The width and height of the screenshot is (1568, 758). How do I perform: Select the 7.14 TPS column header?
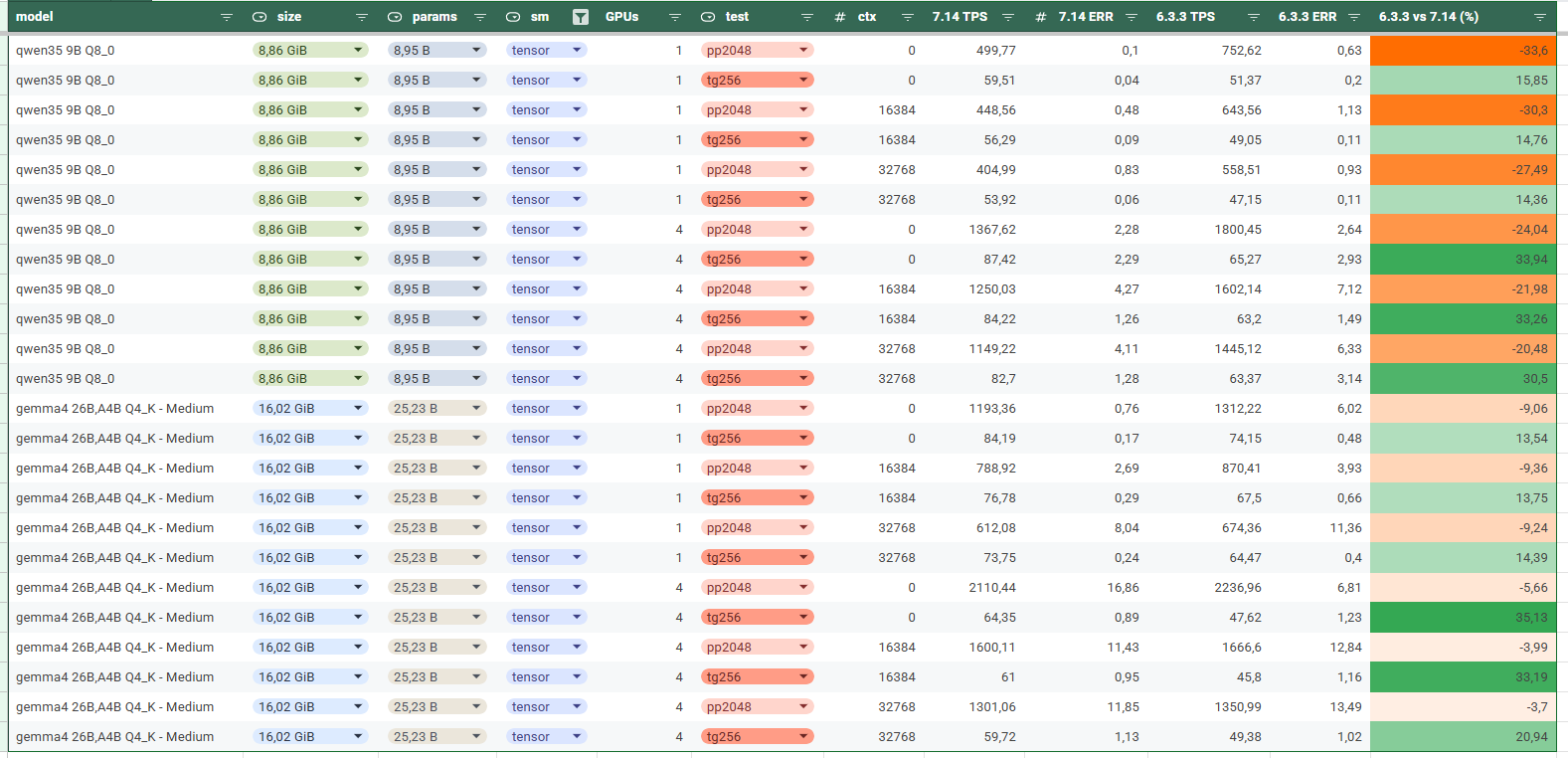click(x=959, y=17)
